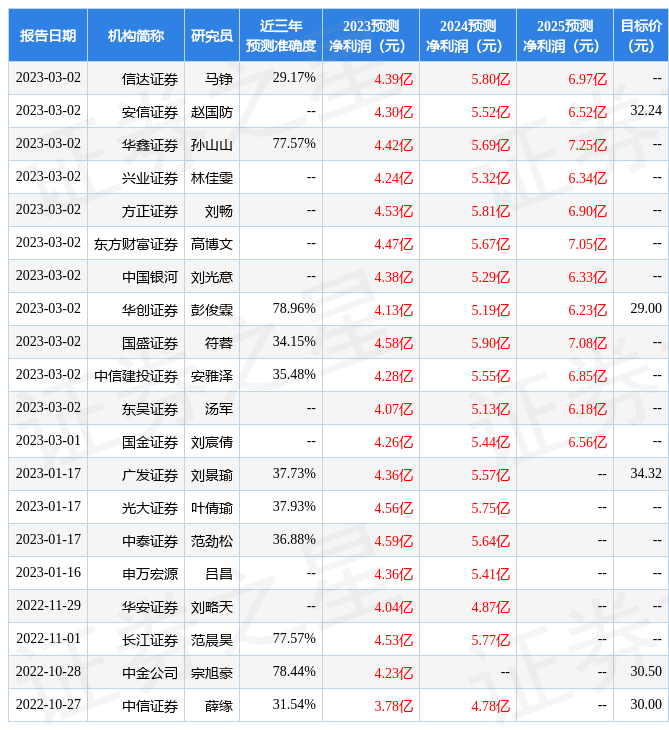Click the 2023预测净利润 column header
This screenshot has height=730, width=669.
coord(371,35)
